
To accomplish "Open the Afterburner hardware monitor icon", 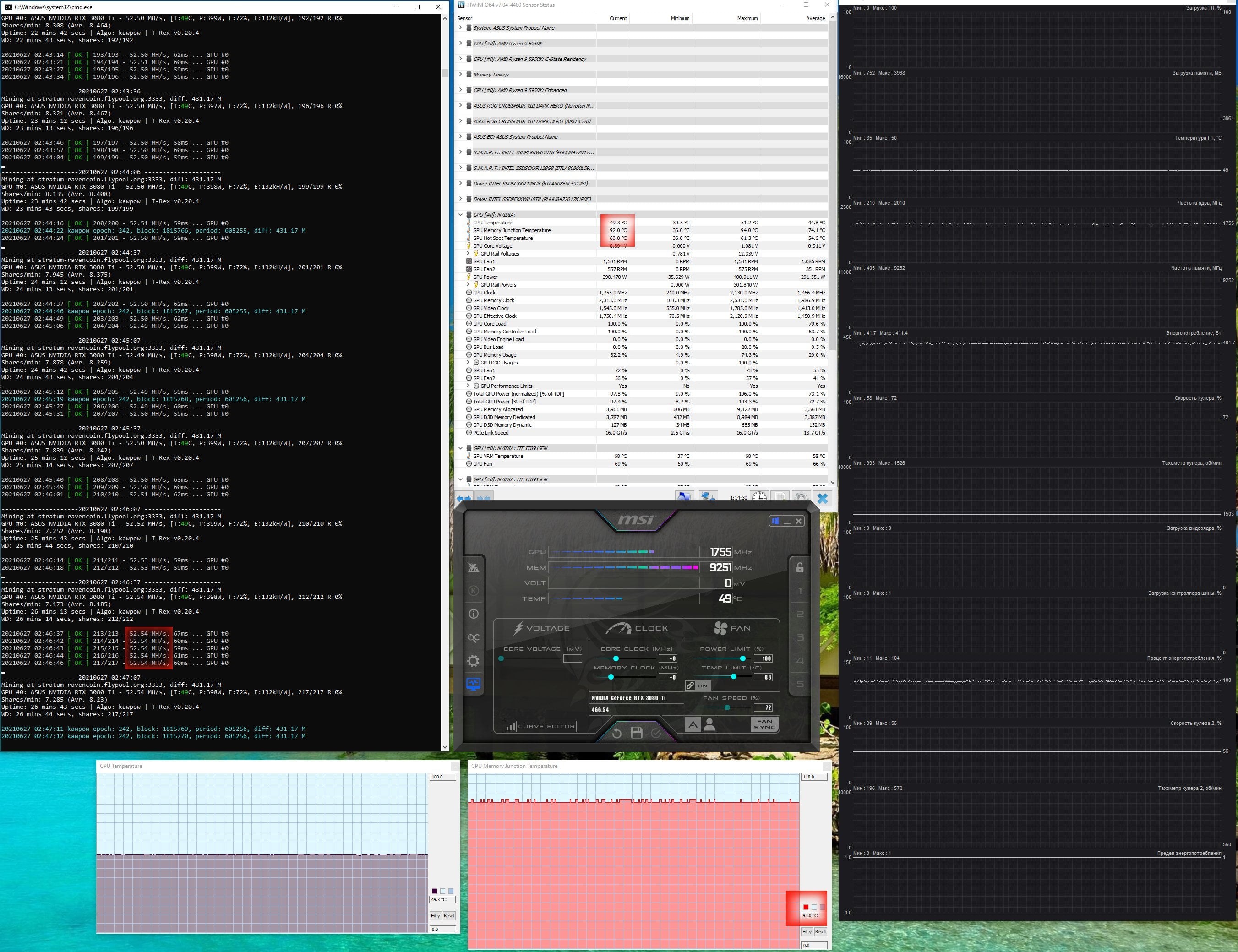I will coord(473,684).
